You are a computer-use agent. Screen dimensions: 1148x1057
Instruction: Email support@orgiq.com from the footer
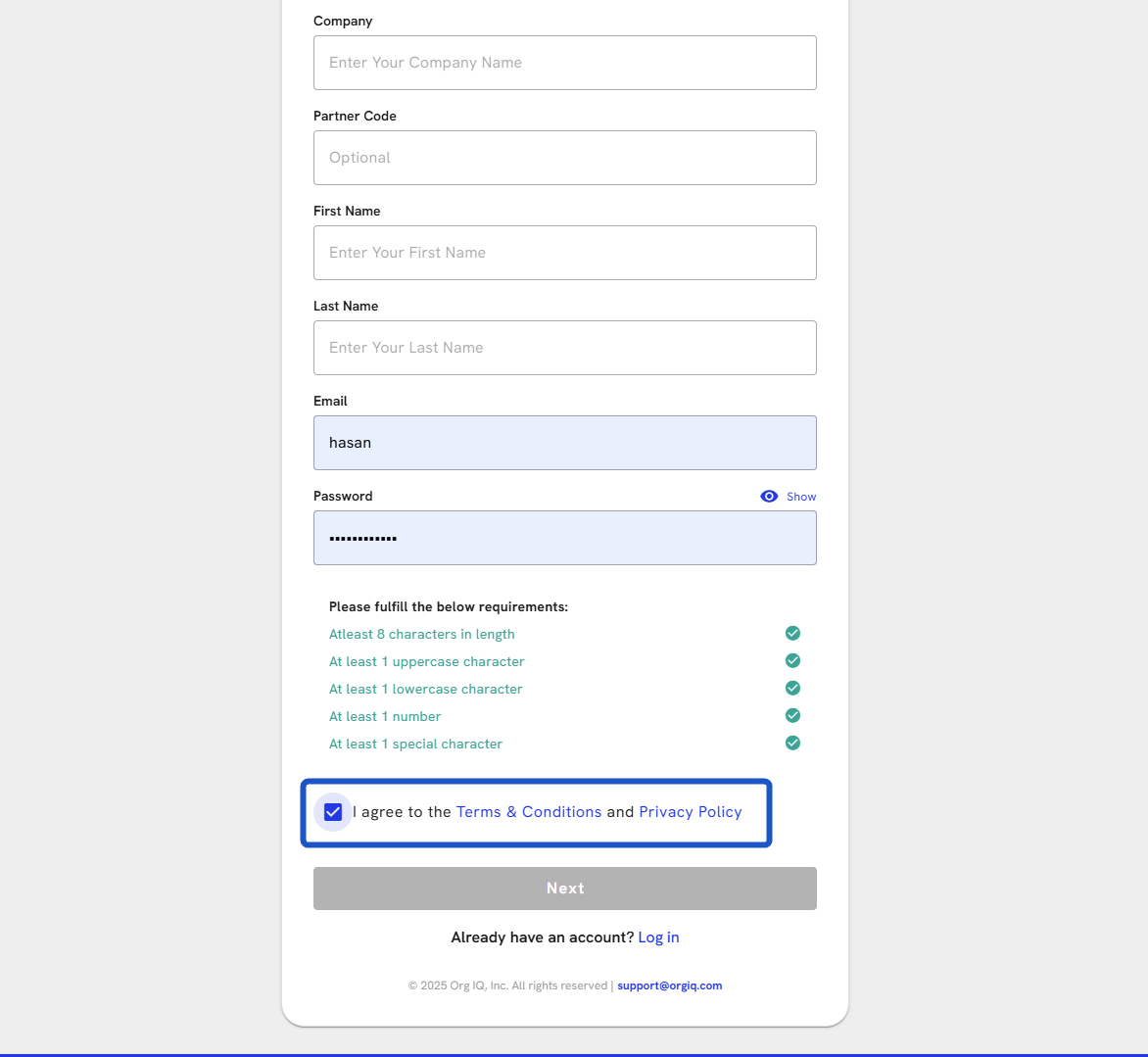[669, 985]
